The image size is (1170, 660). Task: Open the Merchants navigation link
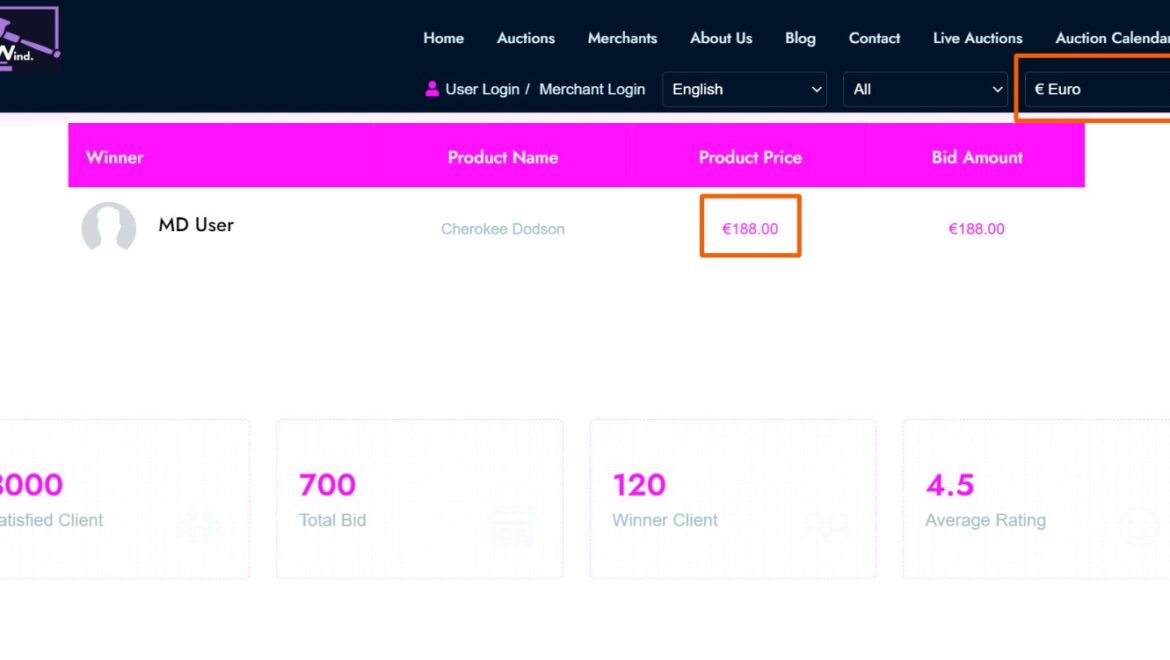(x=622, y=38)
